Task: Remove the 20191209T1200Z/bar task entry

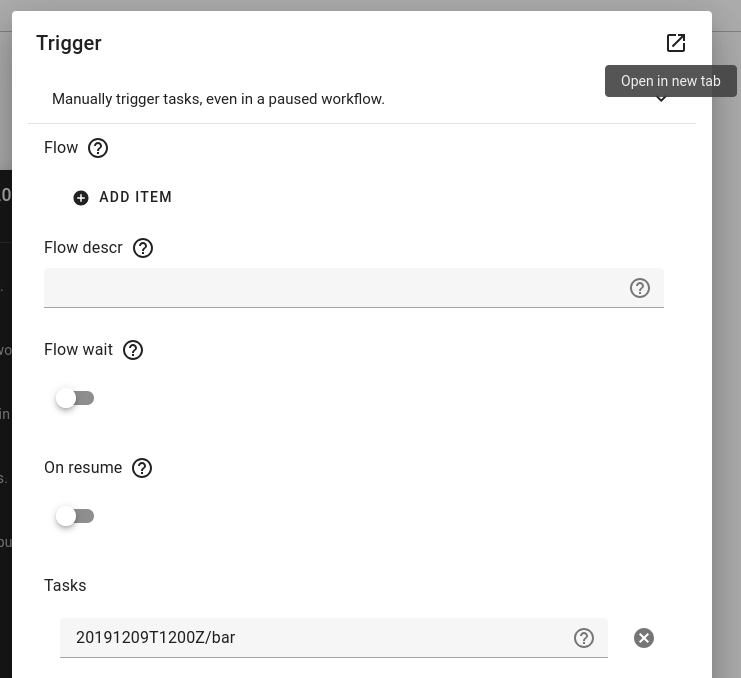Action: (x=644, y=638)
